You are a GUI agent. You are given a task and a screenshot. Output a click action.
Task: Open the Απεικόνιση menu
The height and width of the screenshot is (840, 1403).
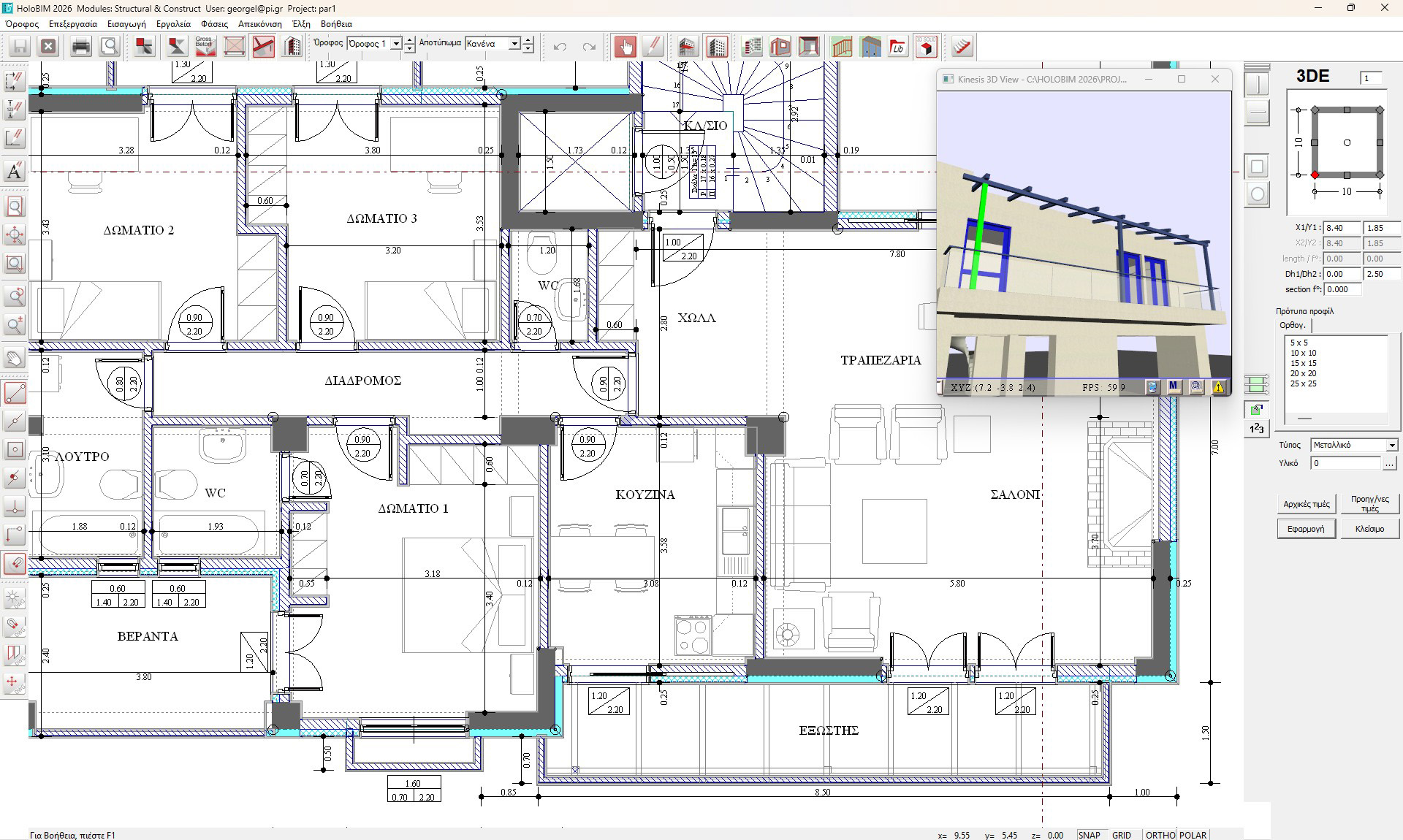[x=259, y=24]
